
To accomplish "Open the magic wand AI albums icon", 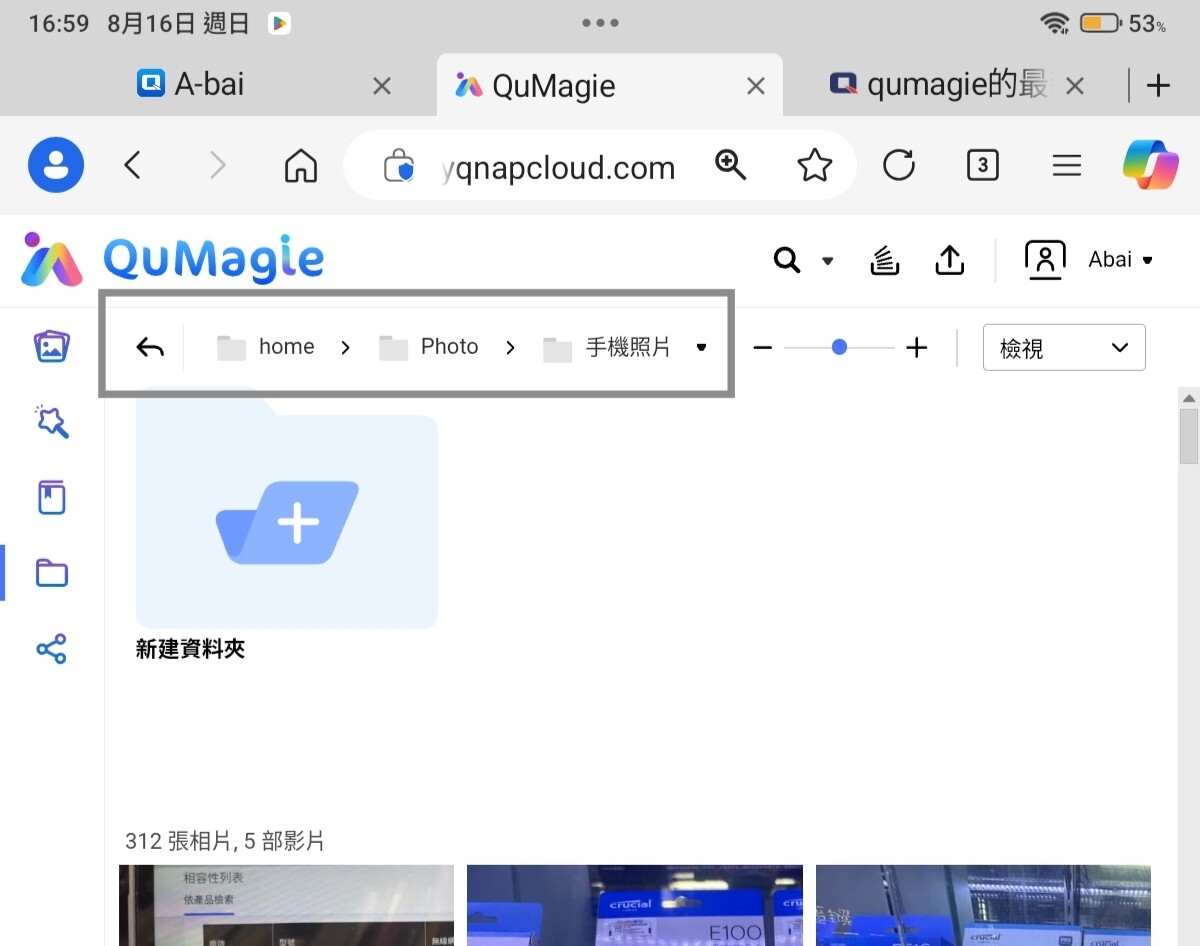I will [x=51, y=422].
